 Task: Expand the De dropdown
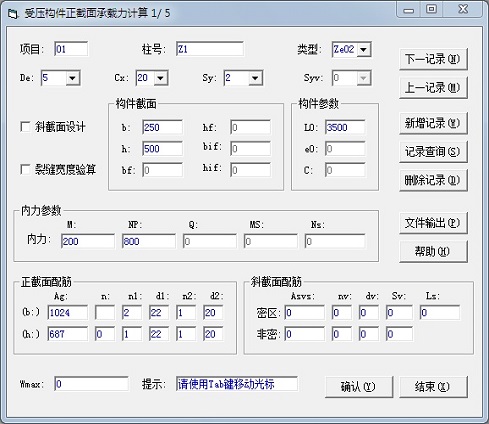[x=72, y=78]
